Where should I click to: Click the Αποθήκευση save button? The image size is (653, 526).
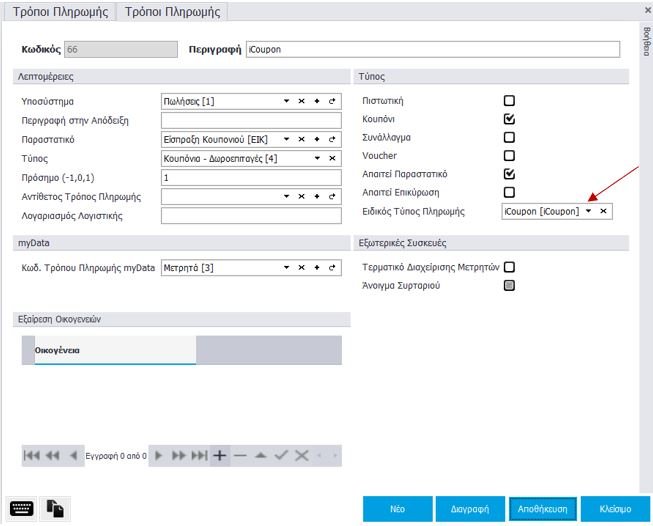(x=542, y=509)
